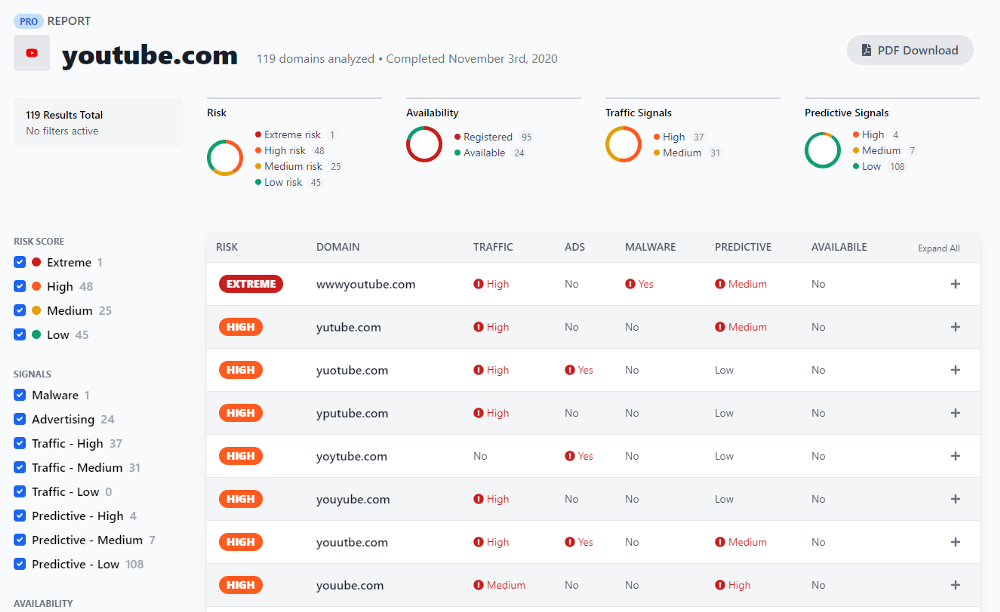Click the youtube.com domain heading
This screenshot has height=612, width=1000.
coord(150,56)
